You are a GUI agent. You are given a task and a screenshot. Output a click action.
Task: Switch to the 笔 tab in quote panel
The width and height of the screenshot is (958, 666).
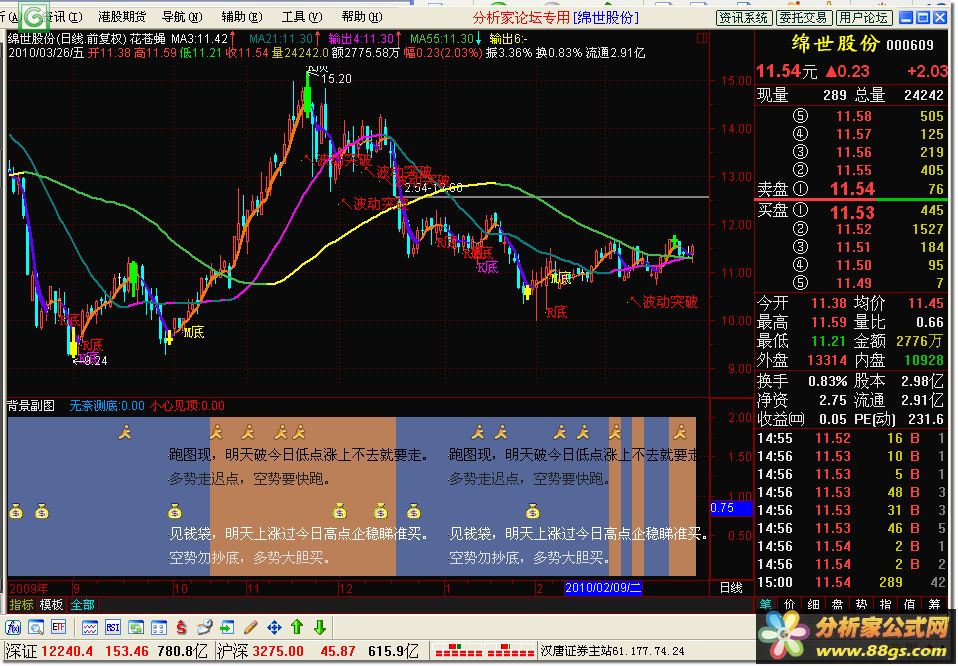[x=766, y=604]
